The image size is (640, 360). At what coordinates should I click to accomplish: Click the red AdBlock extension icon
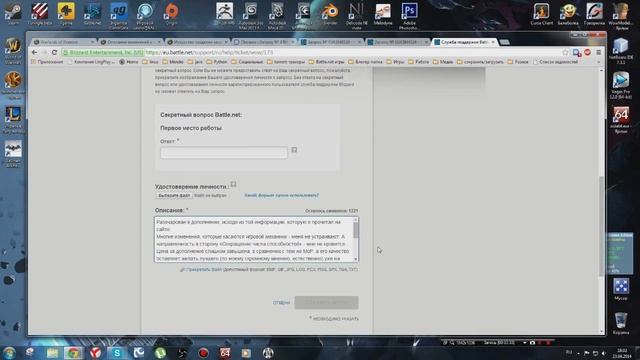587,52
